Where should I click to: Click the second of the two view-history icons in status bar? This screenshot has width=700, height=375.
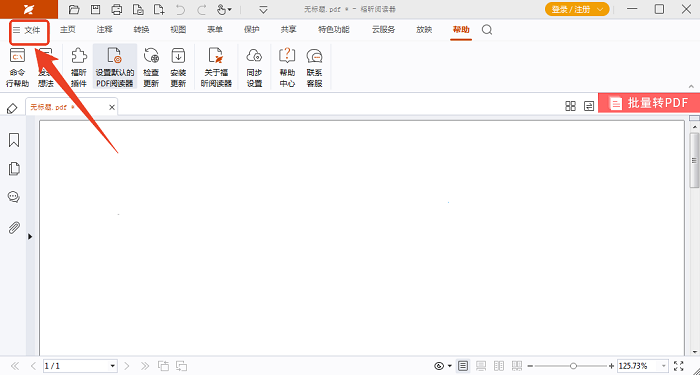(181, 366)
